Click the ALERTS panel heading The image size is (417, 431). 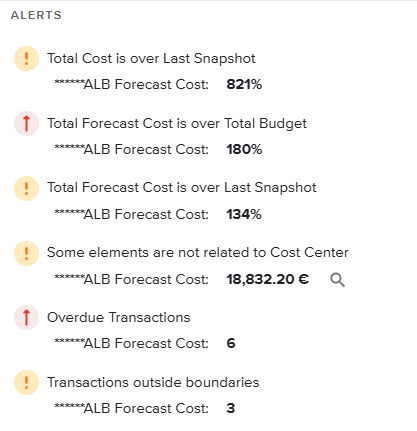point(36,15)
